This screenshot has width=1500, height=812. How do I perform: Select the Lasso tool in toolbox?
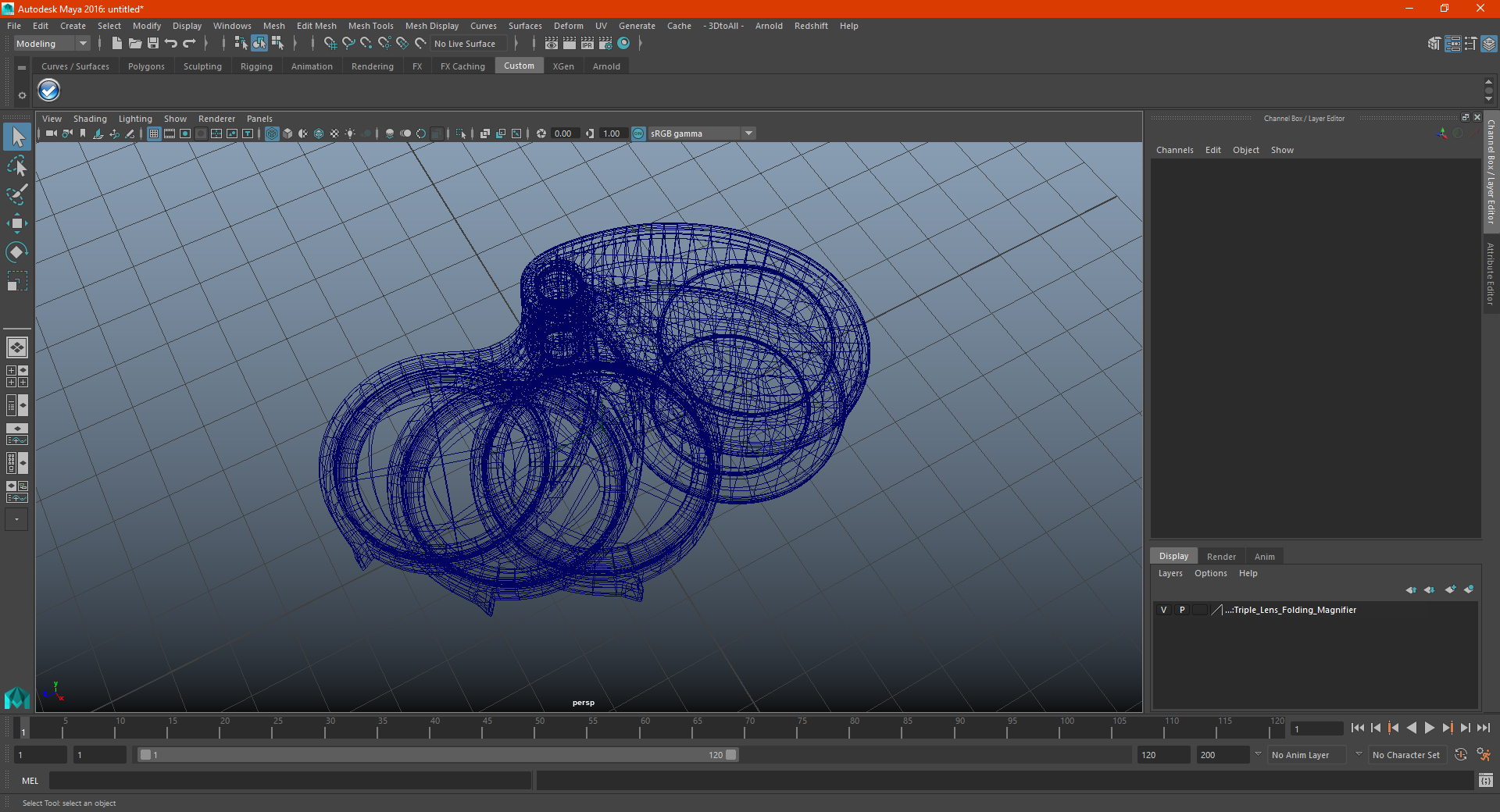[x=16, y=166]
